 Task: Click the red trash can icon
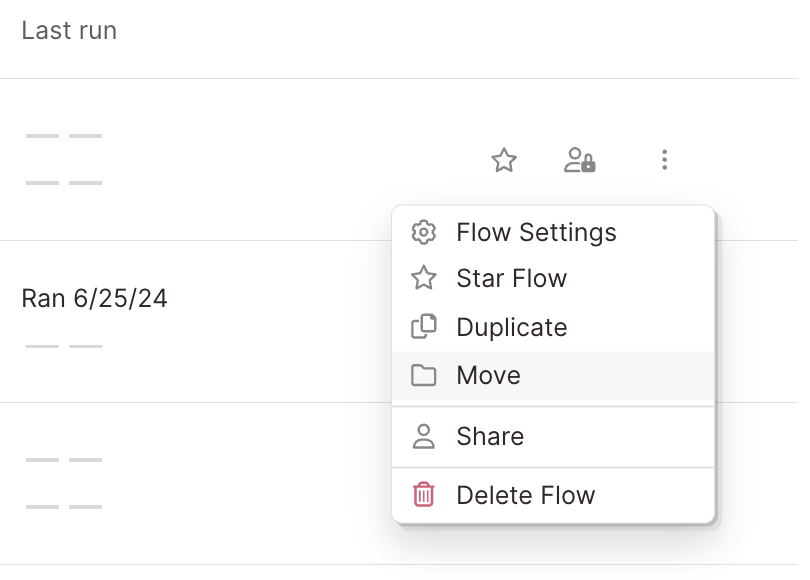coord(424,495)
